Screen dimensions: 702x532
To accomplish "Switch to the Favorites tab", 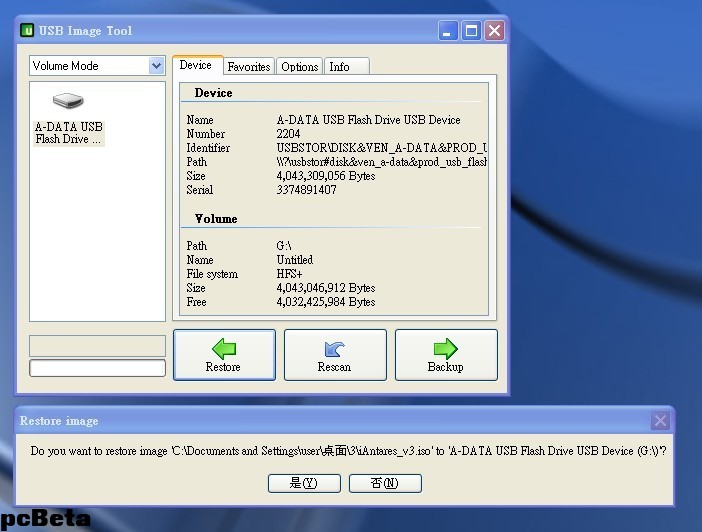I will [x=249, y=67].
